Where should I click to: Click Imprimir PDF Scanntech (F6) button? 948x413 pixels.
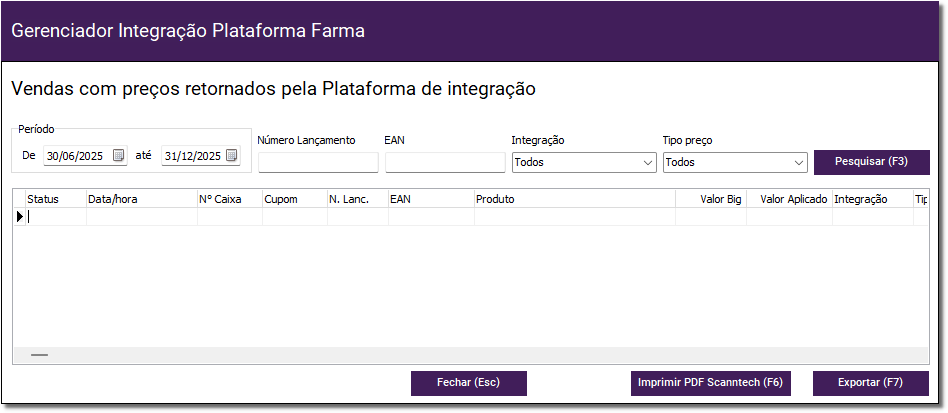click(710, 383)
